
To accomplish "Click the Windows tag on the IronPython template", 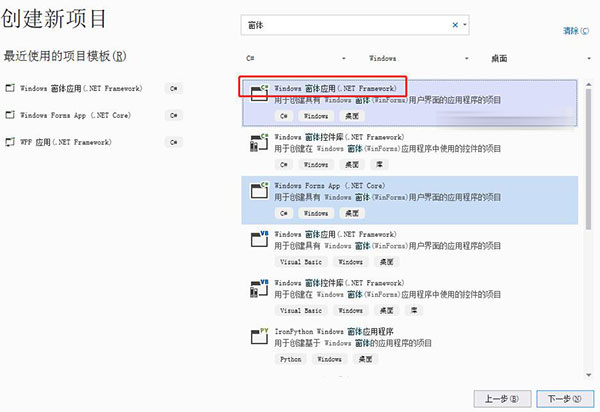I will tap(329, 359).
